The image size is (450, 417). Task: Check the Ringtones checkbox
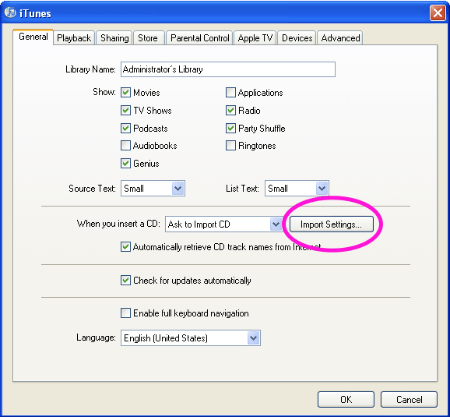(231, 146)
